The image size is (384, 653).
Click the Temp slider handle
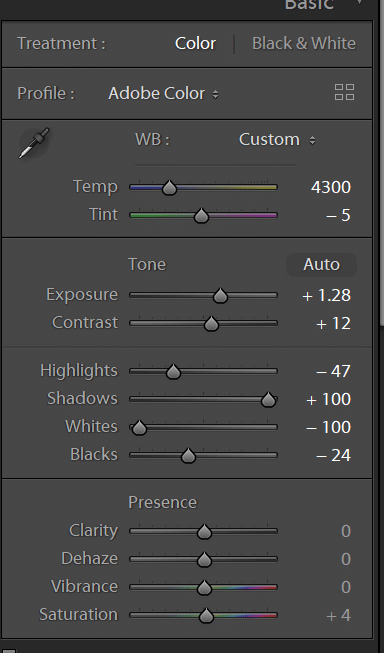(169, 188)
